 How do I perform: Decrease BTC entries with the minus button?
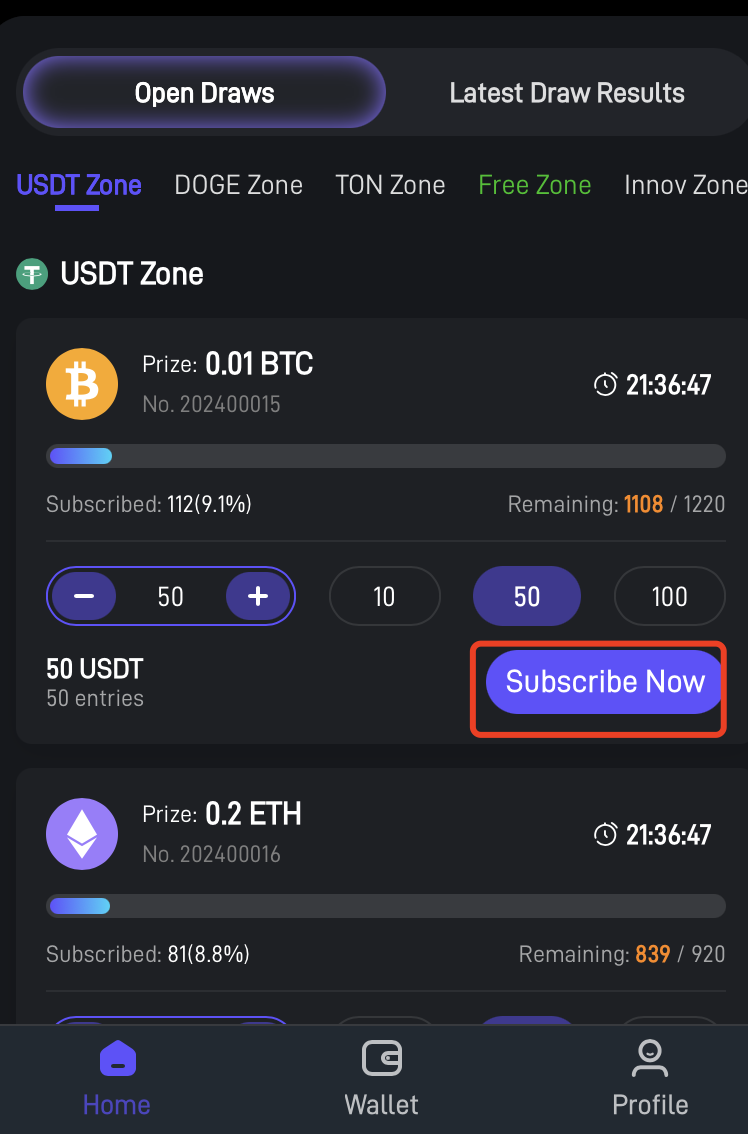point(84,597)
